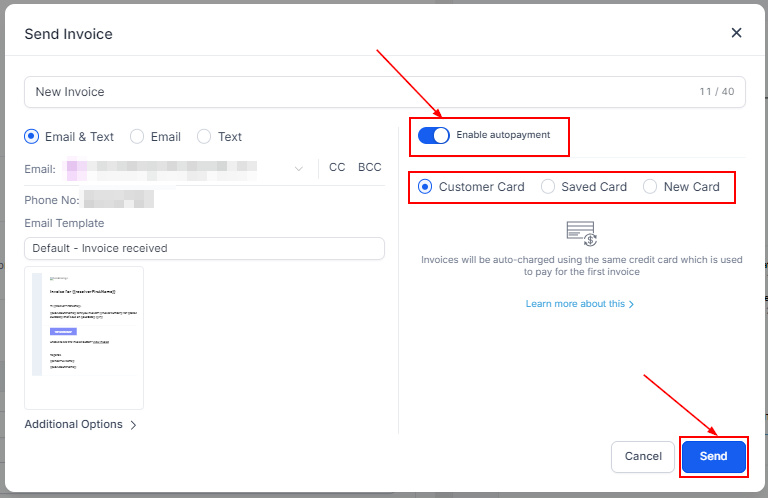Click the invoice name field "New Invoice"
Viewport: 768px width, 498px height.
pos(384,92)
